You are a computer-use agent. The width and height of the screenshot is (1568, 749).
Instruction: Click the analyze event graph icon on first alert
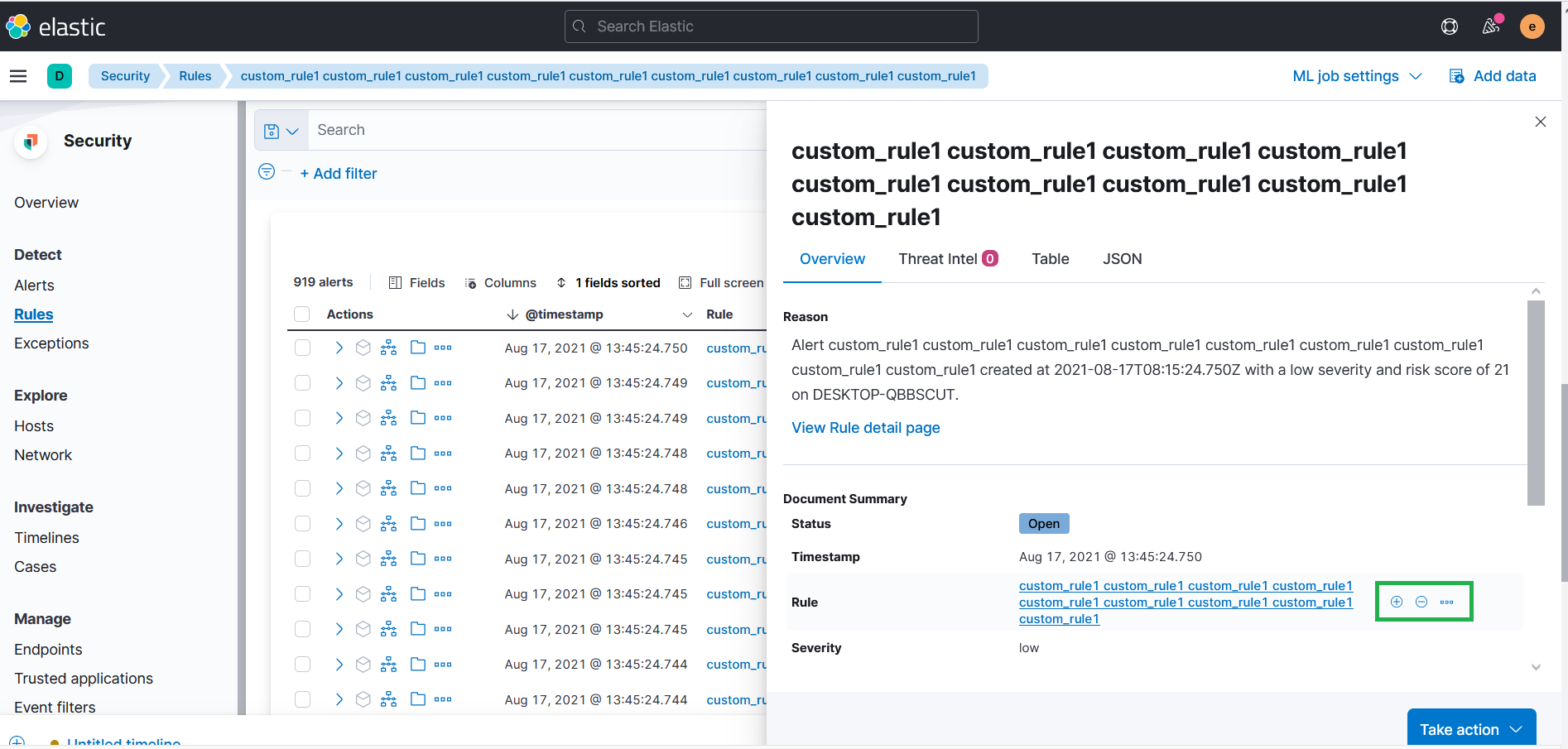[389, 348]
